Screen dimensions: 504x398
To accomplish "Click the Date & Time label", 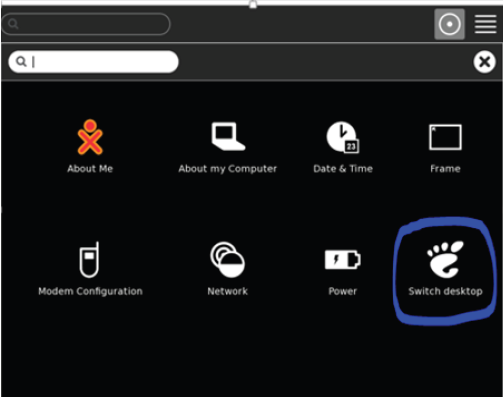I will click(x=343, y=169).
